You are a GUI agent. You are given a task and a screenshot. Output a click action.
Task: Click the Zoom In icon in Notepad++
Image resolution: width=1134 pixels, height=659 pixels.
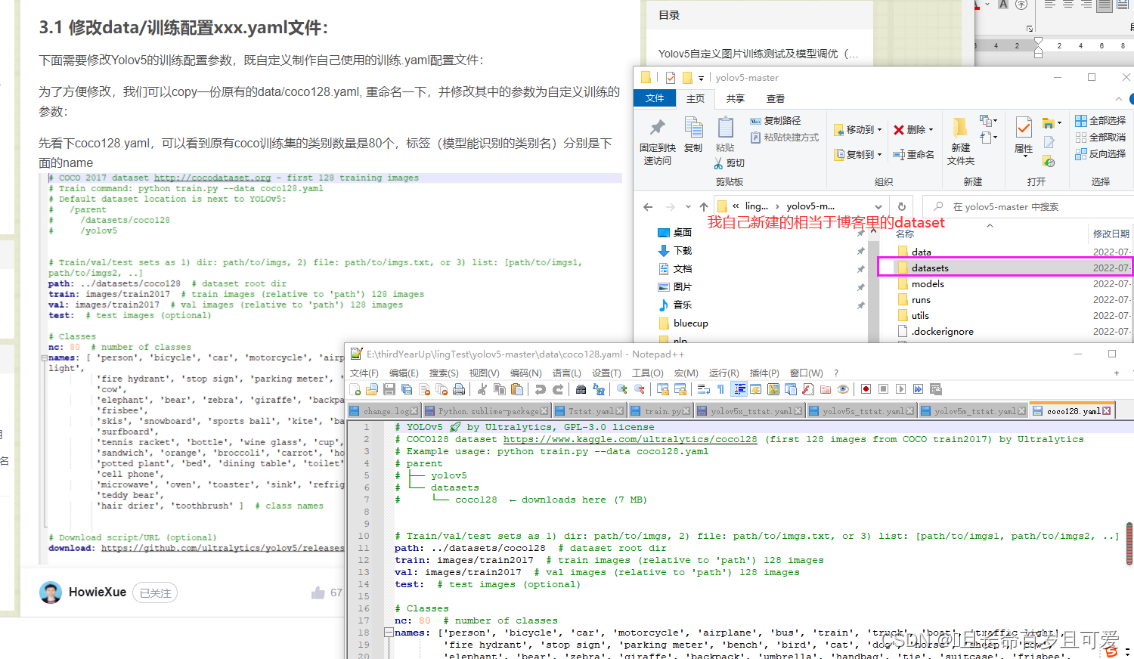[622, 390]
